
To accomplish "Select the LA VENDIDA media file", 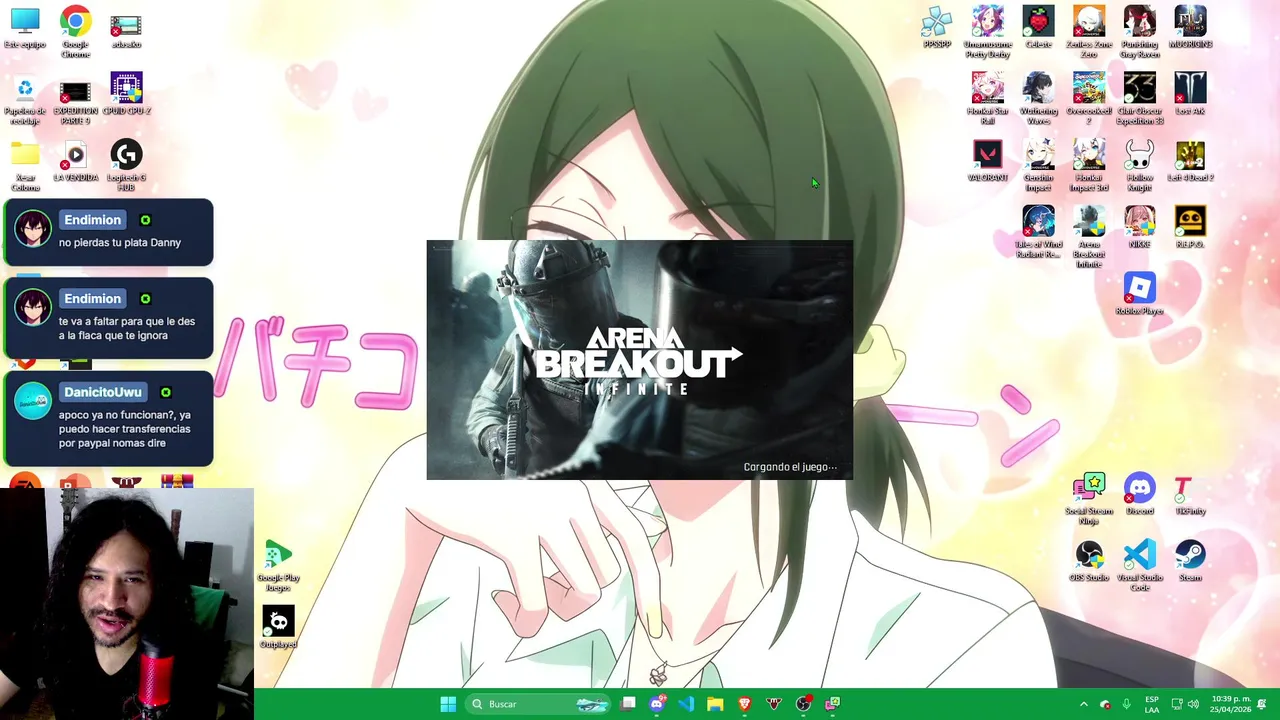I will coord(75,161).
